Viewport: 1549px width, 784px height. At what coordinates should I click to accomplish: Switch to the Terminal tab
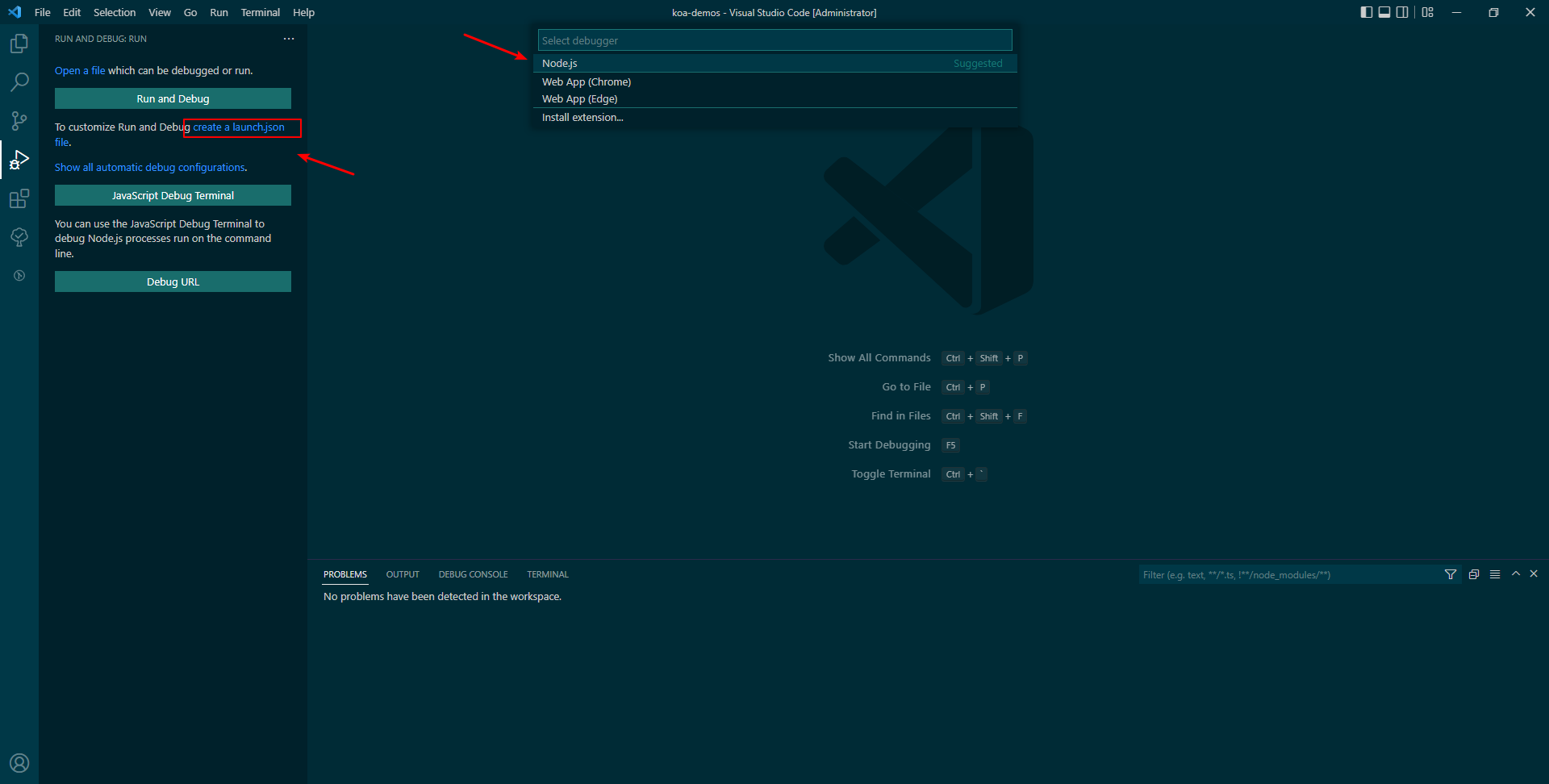[x=548, y=574]
